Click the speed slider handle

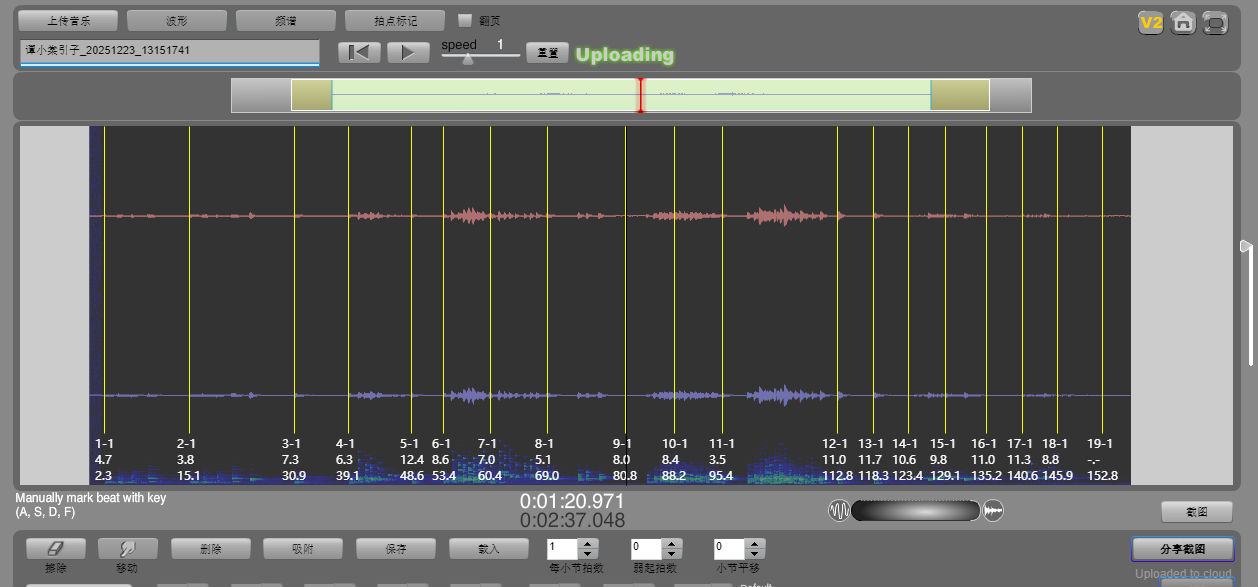pos(467,58)
